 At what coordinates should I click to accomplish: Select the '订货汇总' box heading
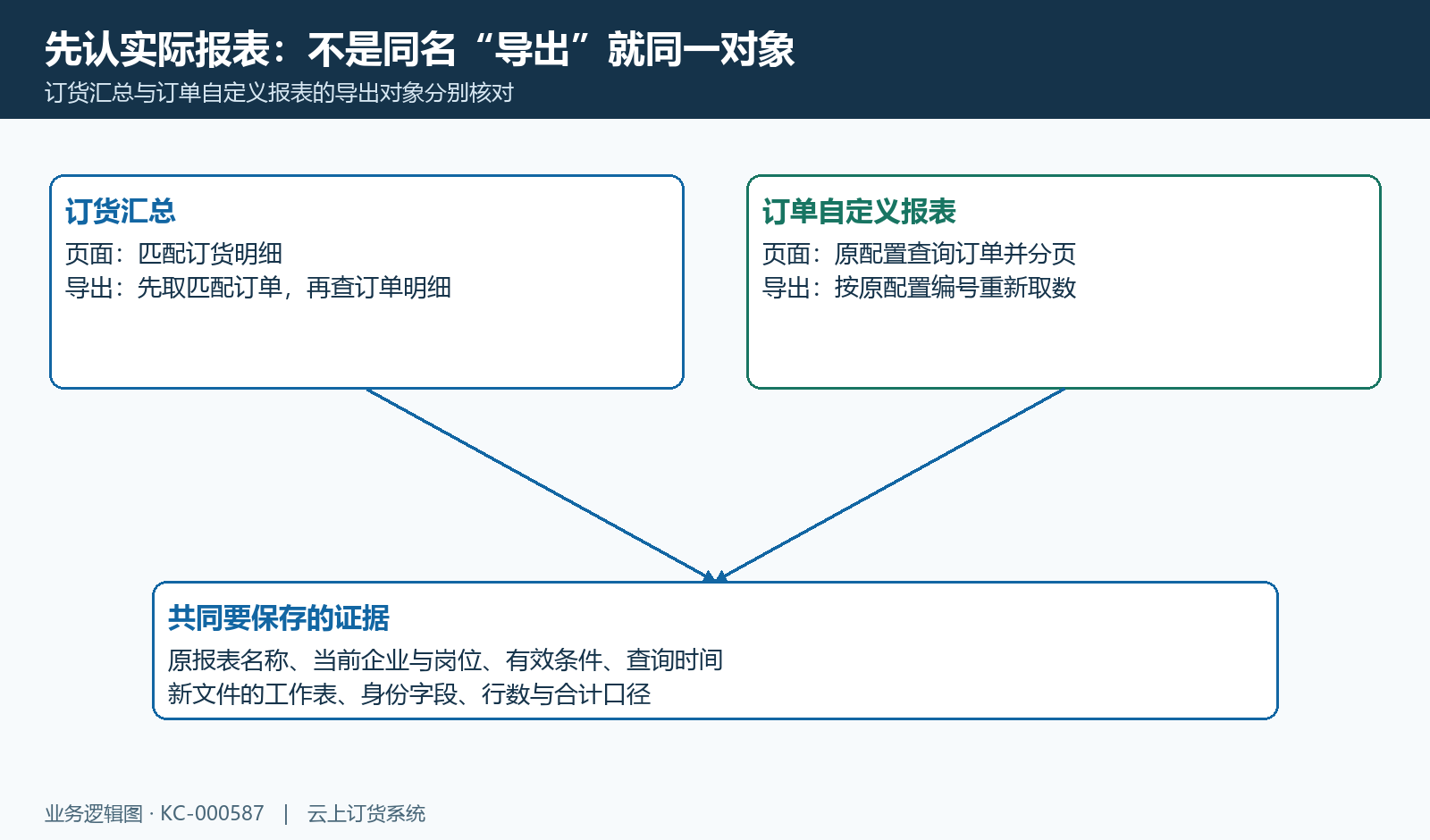point(121,212)
